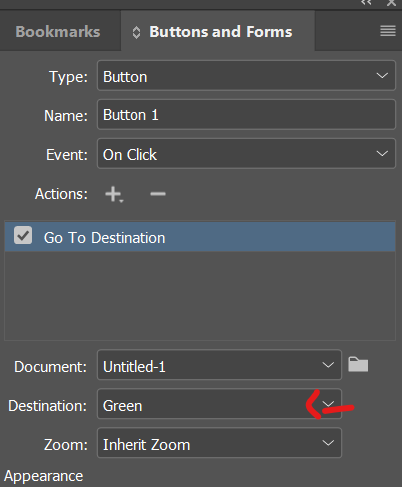402x487 pixels.
Task: Click into the Name field containing Button 1
Action: [246, 115]
